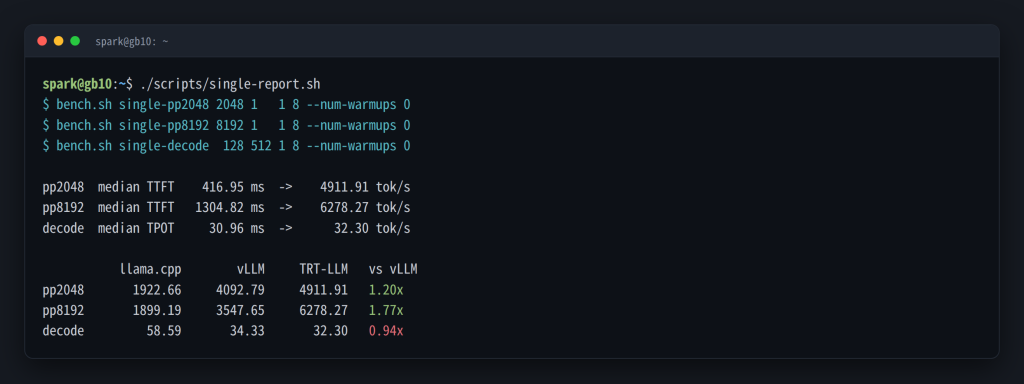Click the red 0.94x ratio
The width and height of the screenshot is (1024, 384).
coord(386,331)
